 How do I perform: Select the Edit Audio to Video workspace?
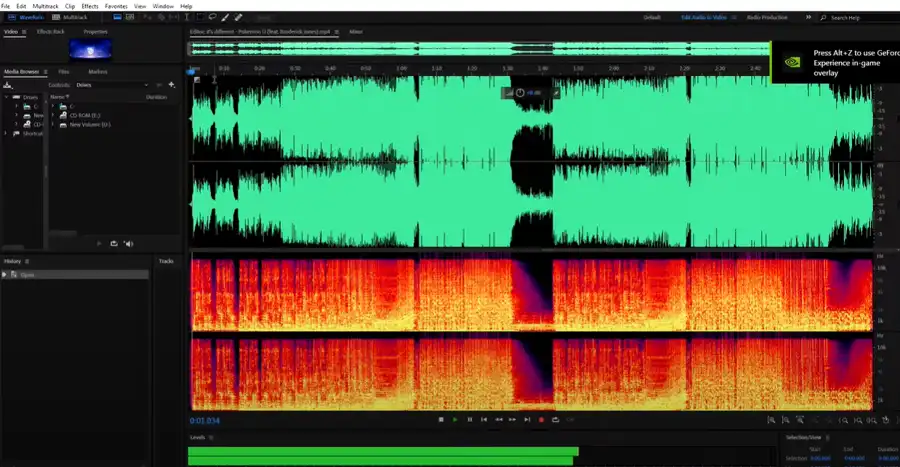pos(704,17)
